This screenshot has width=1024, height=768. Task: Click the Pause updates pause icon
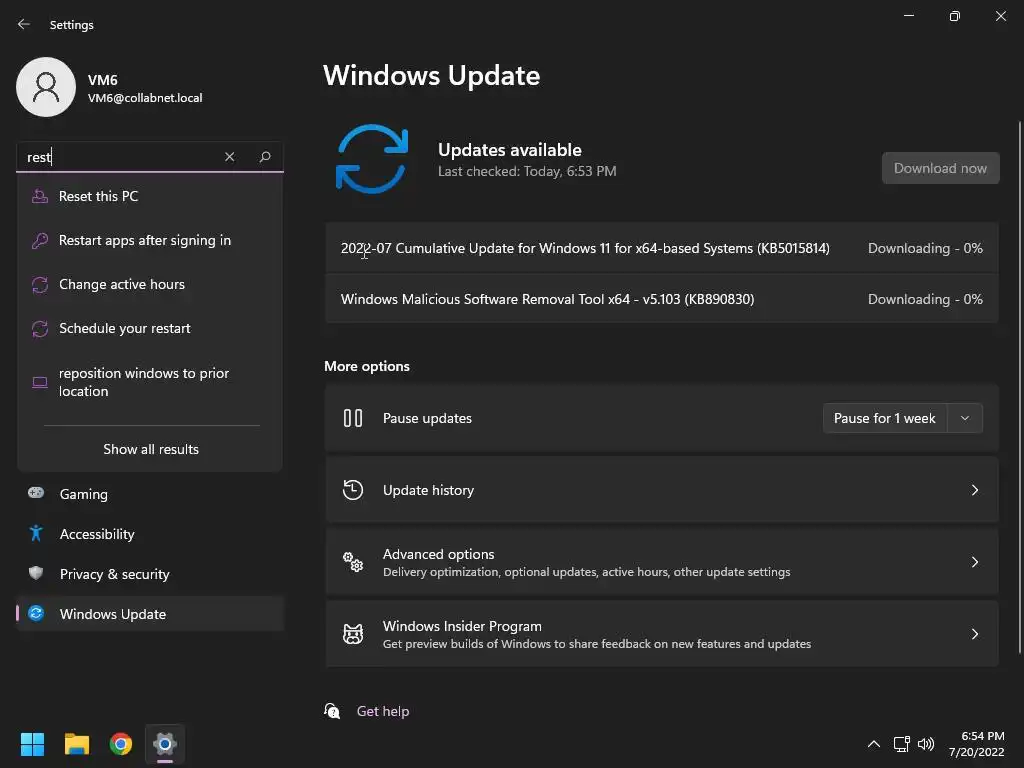[353, 418]
